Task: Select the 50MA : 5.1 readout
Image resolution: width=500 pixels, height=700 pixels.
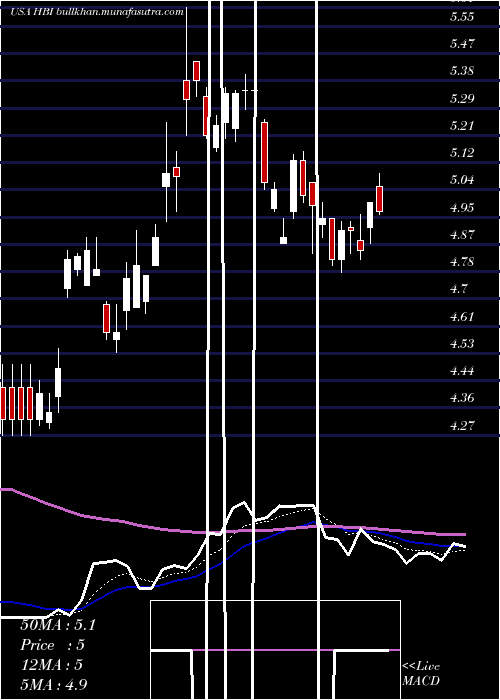Action: 58,625
